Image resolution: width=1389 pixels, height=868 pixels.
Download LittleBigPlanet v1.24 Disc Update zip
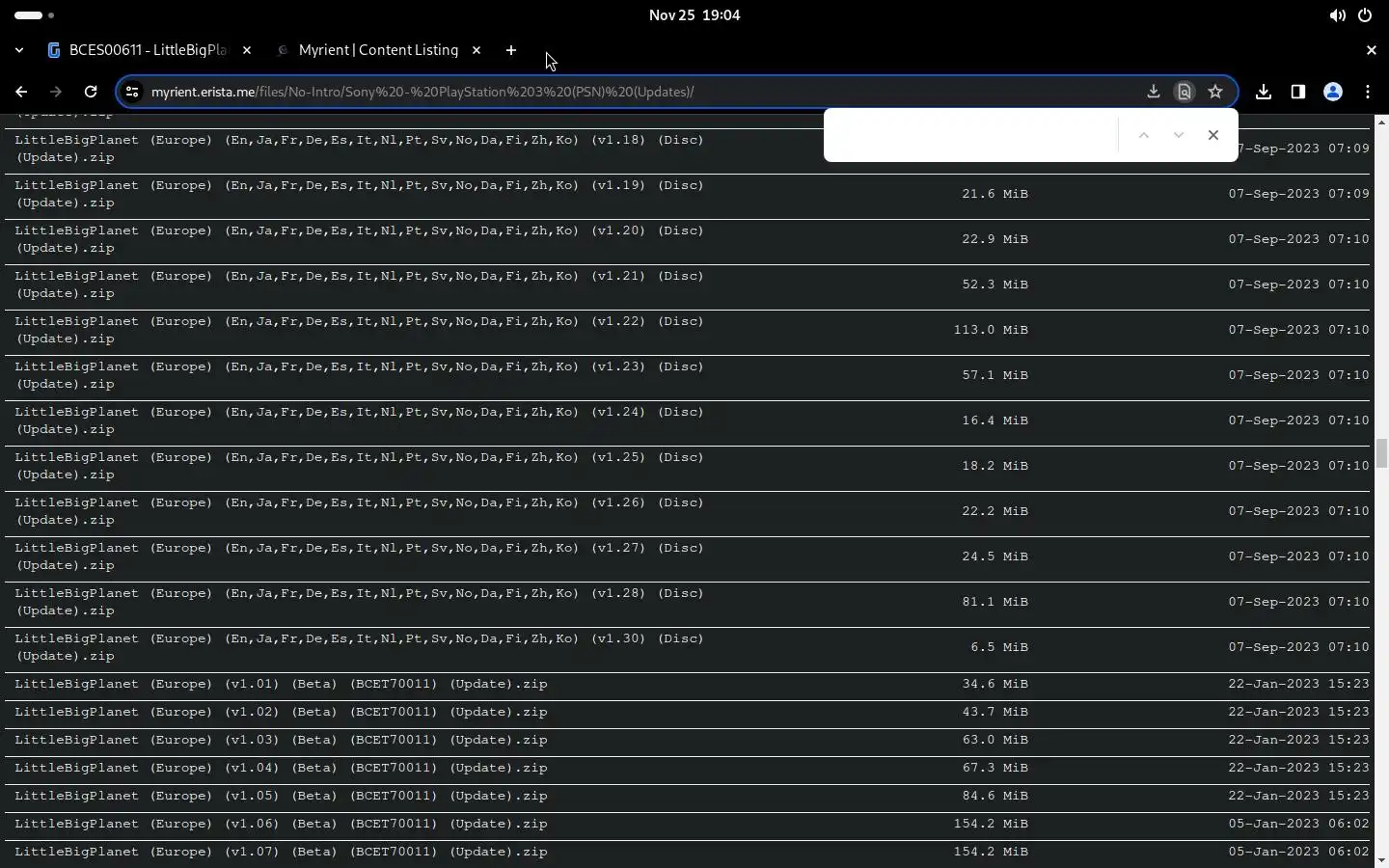coord(359,420)
